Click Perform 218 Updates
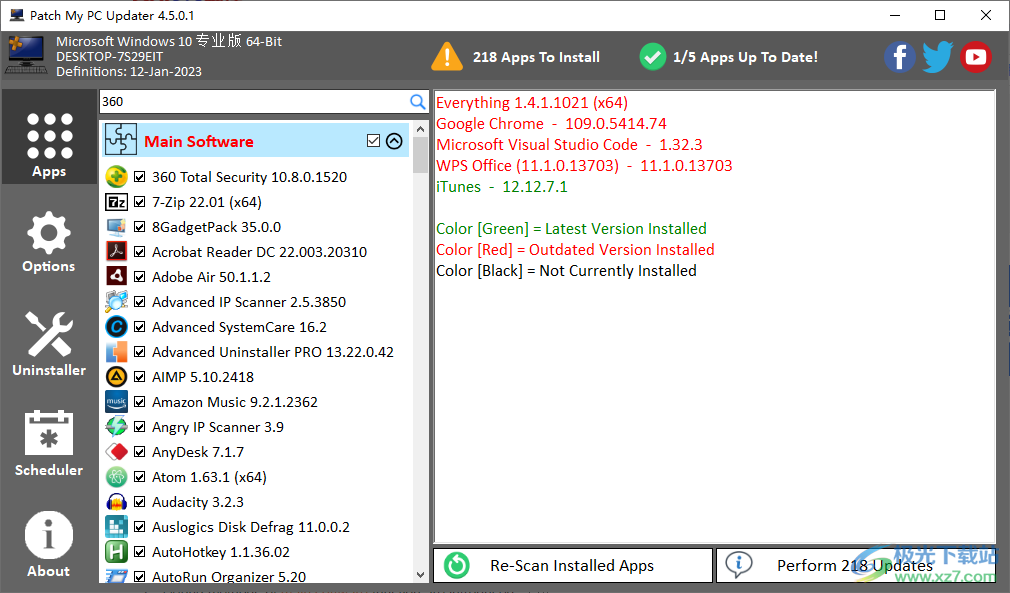The image size is (1010, 593). (855, 565)
